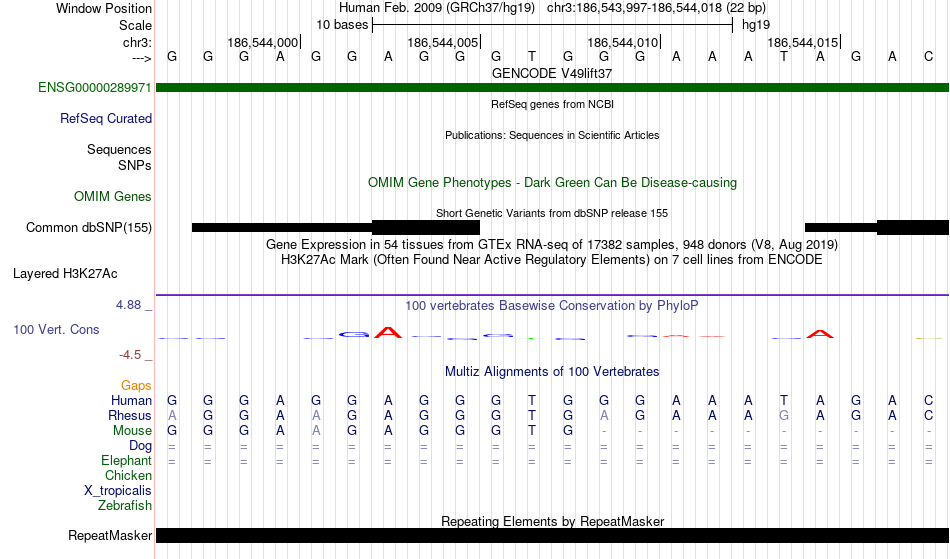Click the OMIM Genes track label
Viewport: 950px width, 559px height.
click(x=113, y=197)
